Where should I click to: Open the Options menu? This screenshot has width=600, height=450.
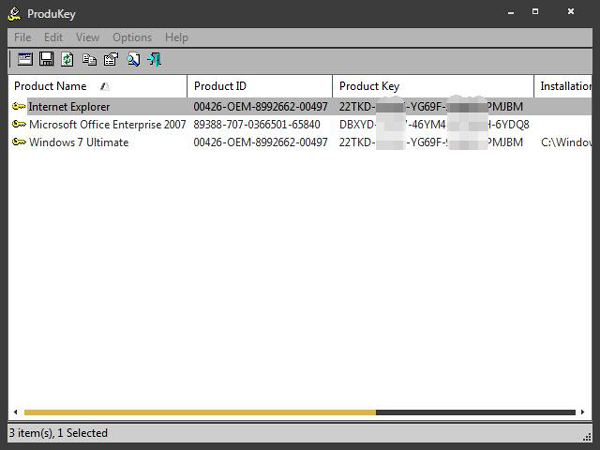click(x=132, y=38)
